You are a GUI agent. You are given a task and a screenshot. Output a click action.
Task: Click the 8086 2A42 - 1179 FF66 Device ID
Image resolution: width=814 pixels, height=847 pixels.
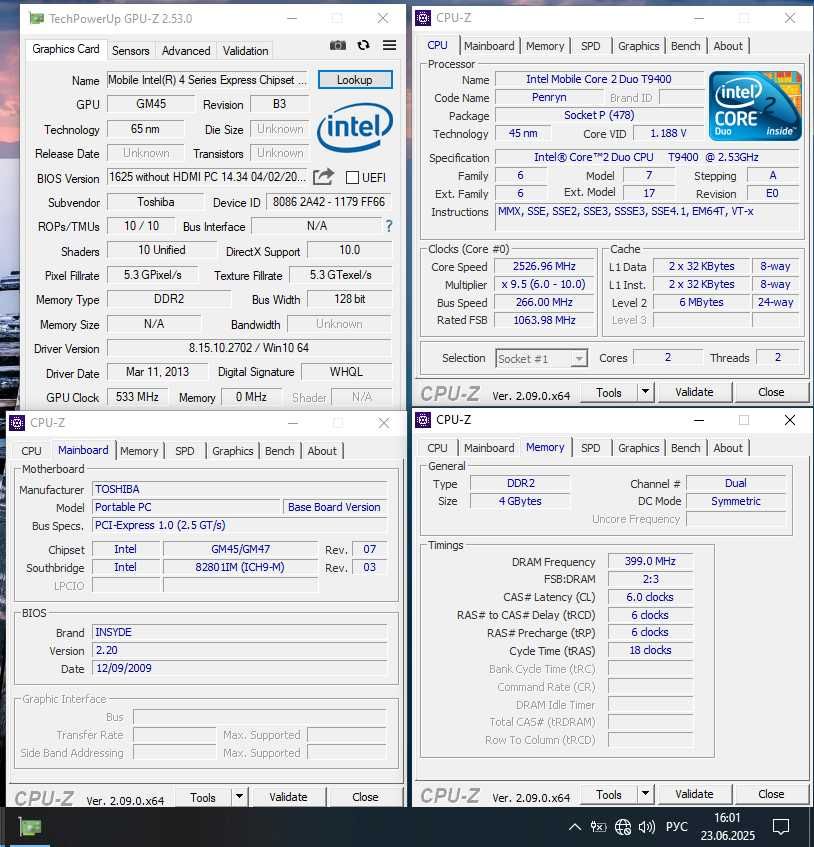pyautogui.click(x=328, y=202)
